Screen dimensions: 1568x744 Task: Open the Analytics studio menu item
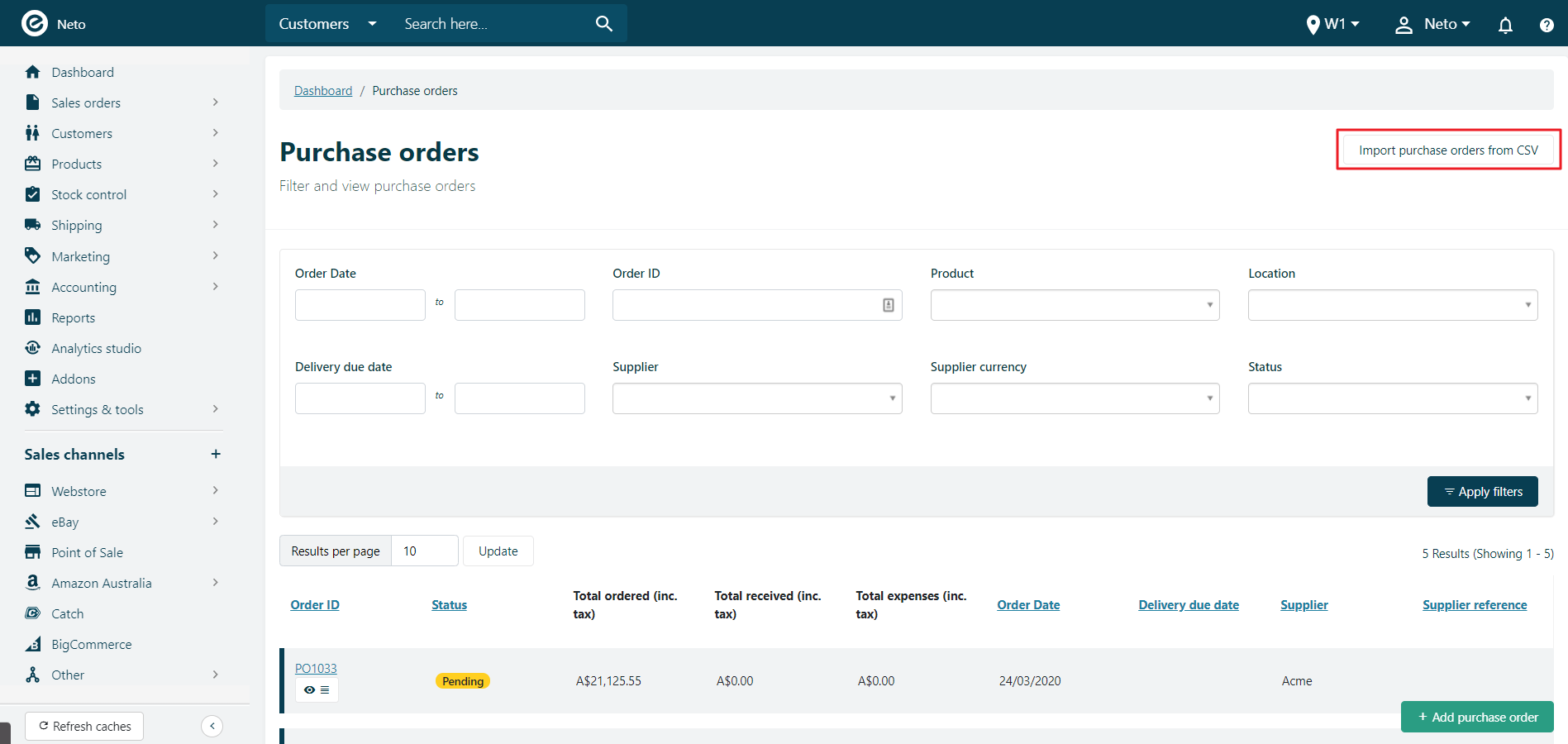point(96,348)
